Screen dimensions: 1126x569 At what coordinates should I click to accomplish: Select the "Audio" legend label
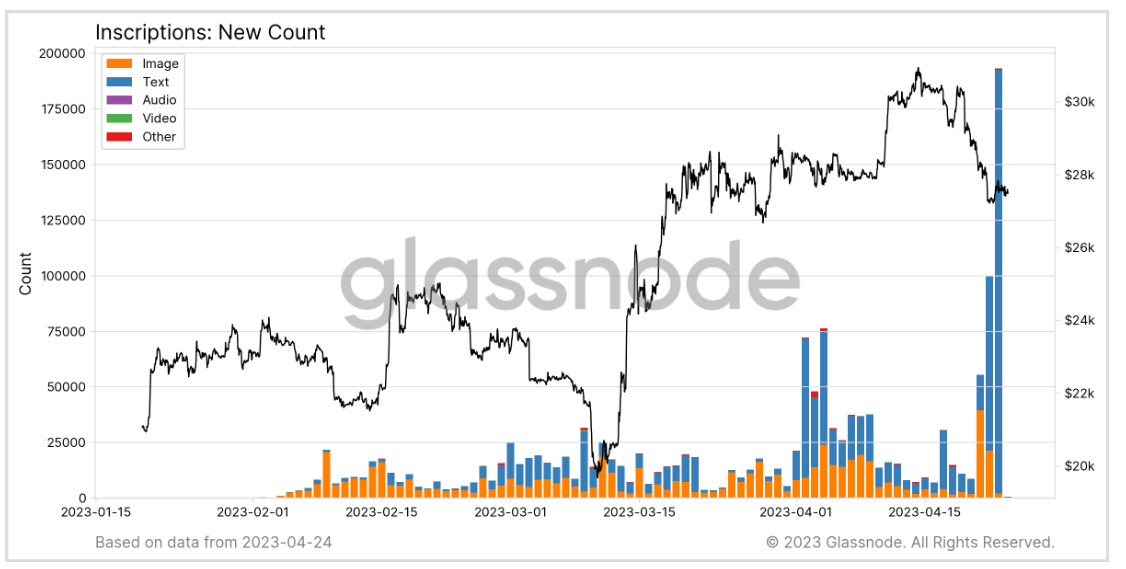pyautogui.click(x=159, y=100)
